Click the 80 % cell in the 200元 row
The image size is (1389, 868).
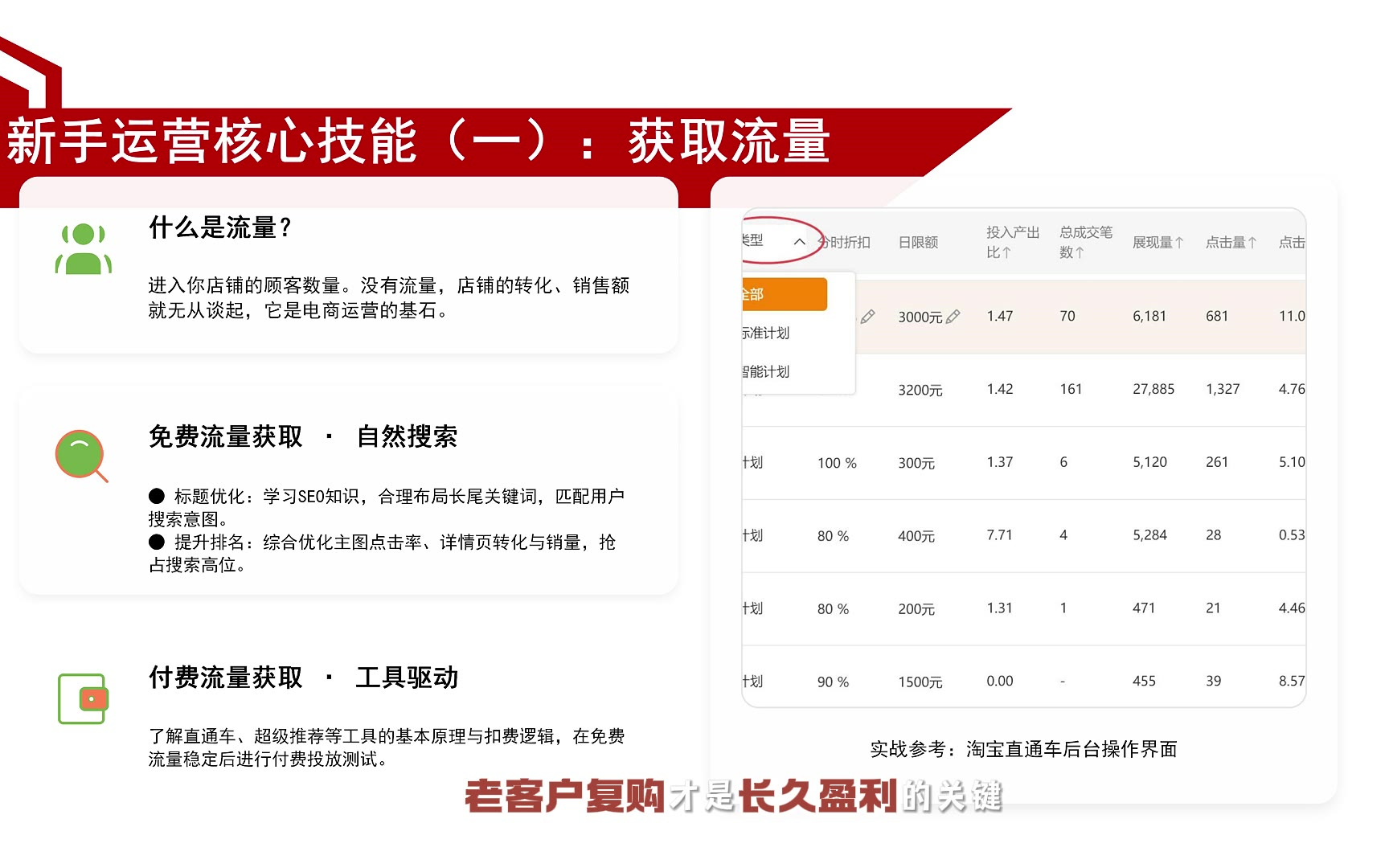click(833, 609)
